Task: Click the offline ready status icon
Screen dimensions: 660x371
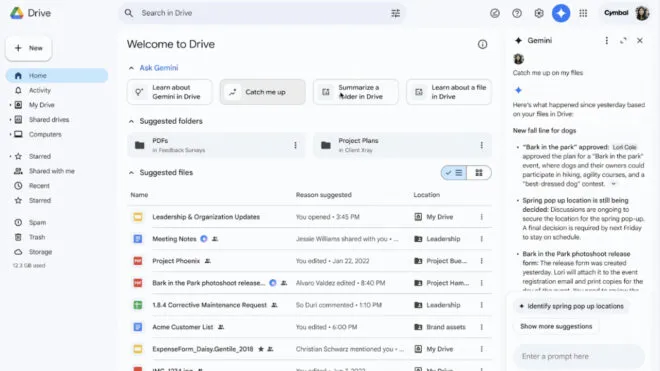Action: pos(495,13)
